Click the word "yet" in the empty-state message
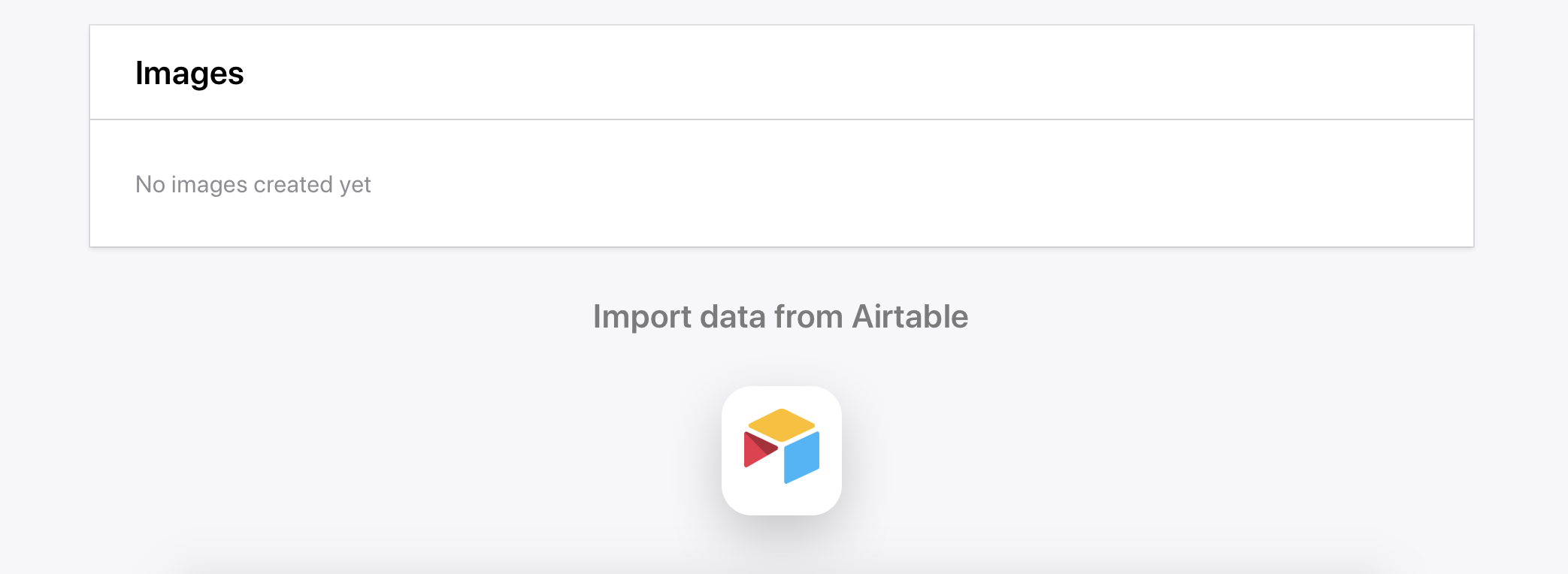1568x574 pixels. point(355,185)
